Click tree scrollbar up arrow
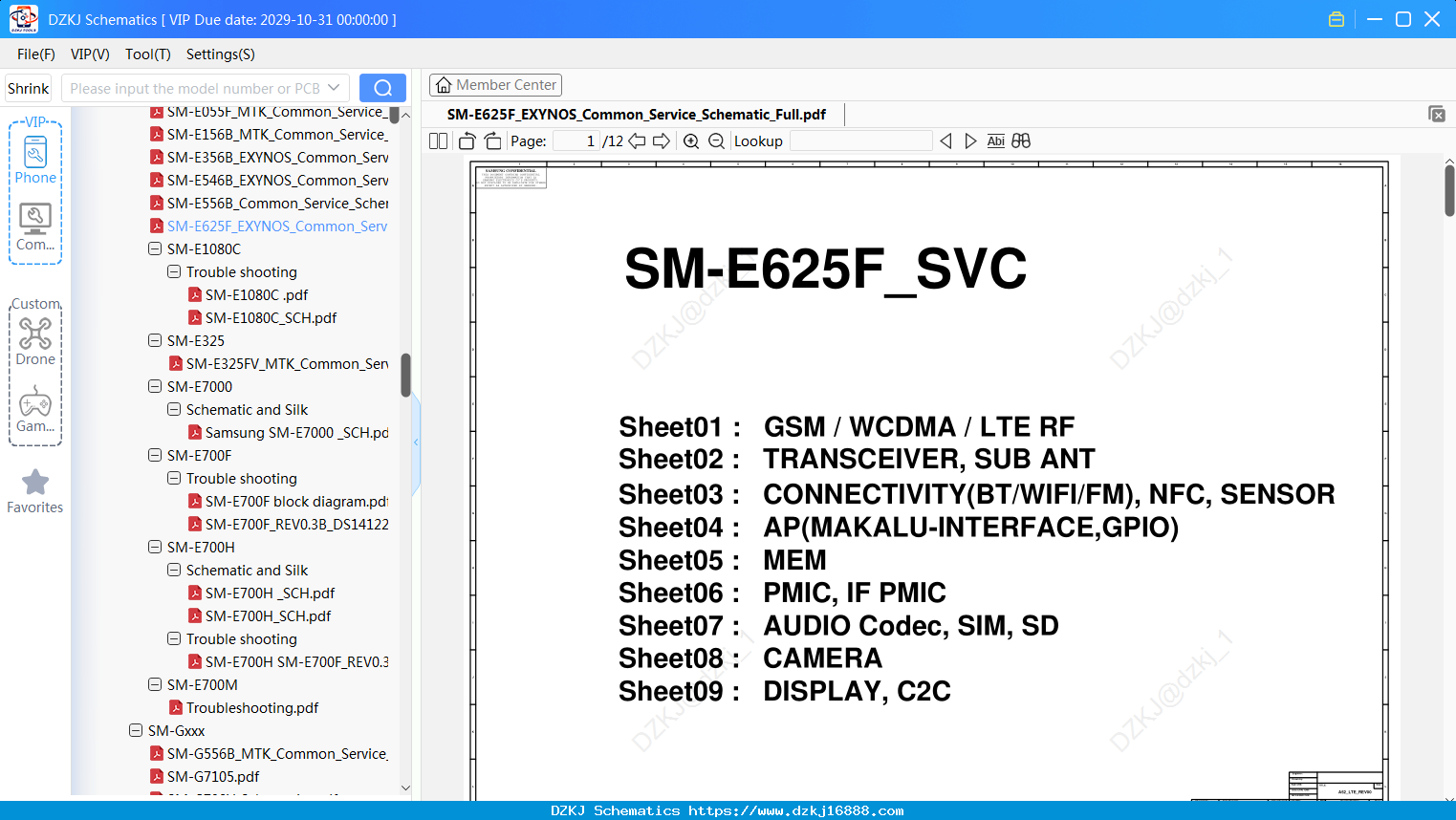Viewport: 1456px width, 820px height. tap(405, 115)
